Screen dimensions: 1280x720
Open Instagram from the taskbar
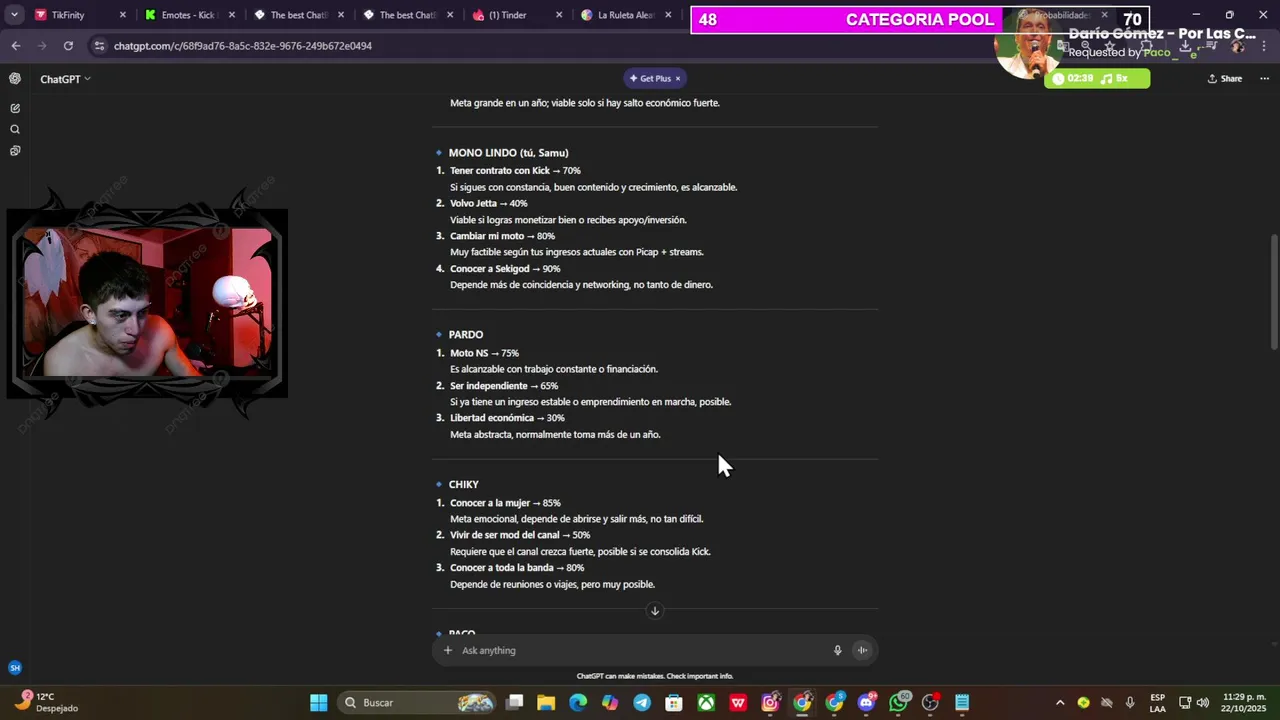point(770,703)
